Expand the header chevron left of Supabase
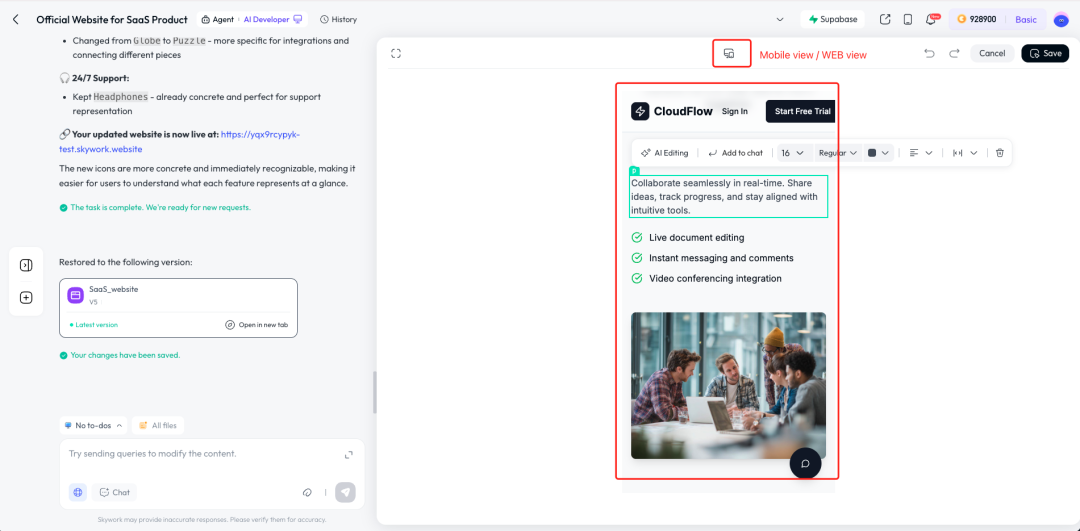Image resolution: width=1080 pixels, height=531 pixels. 780,19
